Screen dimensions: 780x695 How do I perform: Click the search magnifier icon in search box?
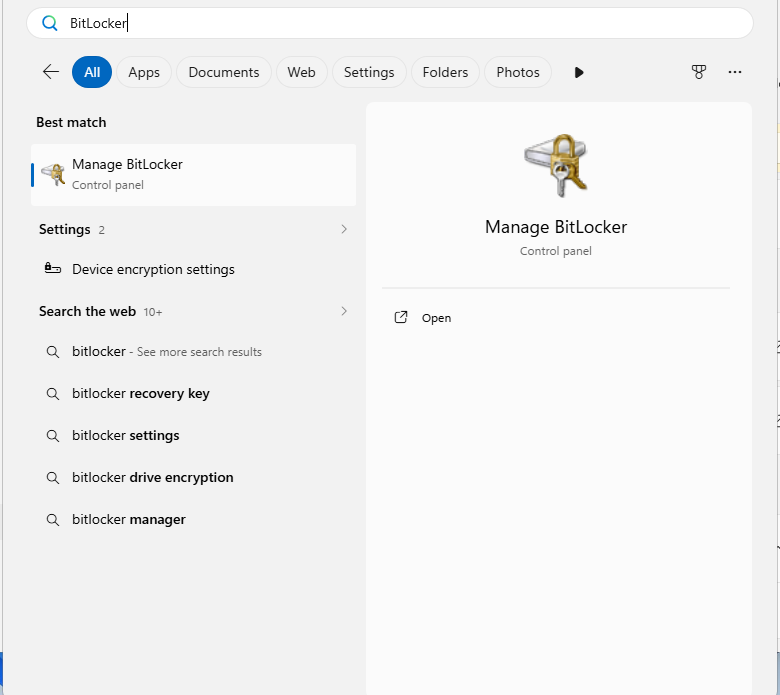pos(49,23)
